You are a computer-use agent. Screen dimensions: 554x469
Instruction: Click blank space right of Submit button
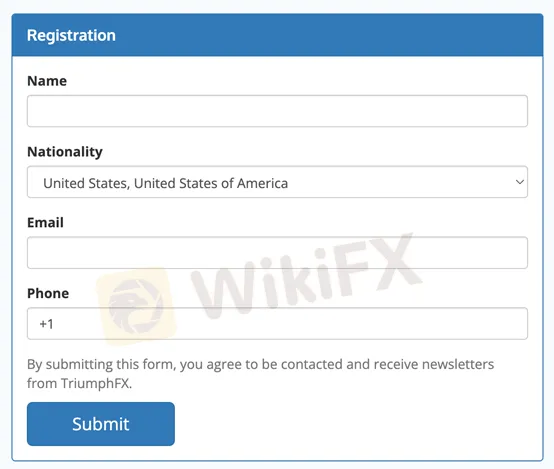click(357, 424)
